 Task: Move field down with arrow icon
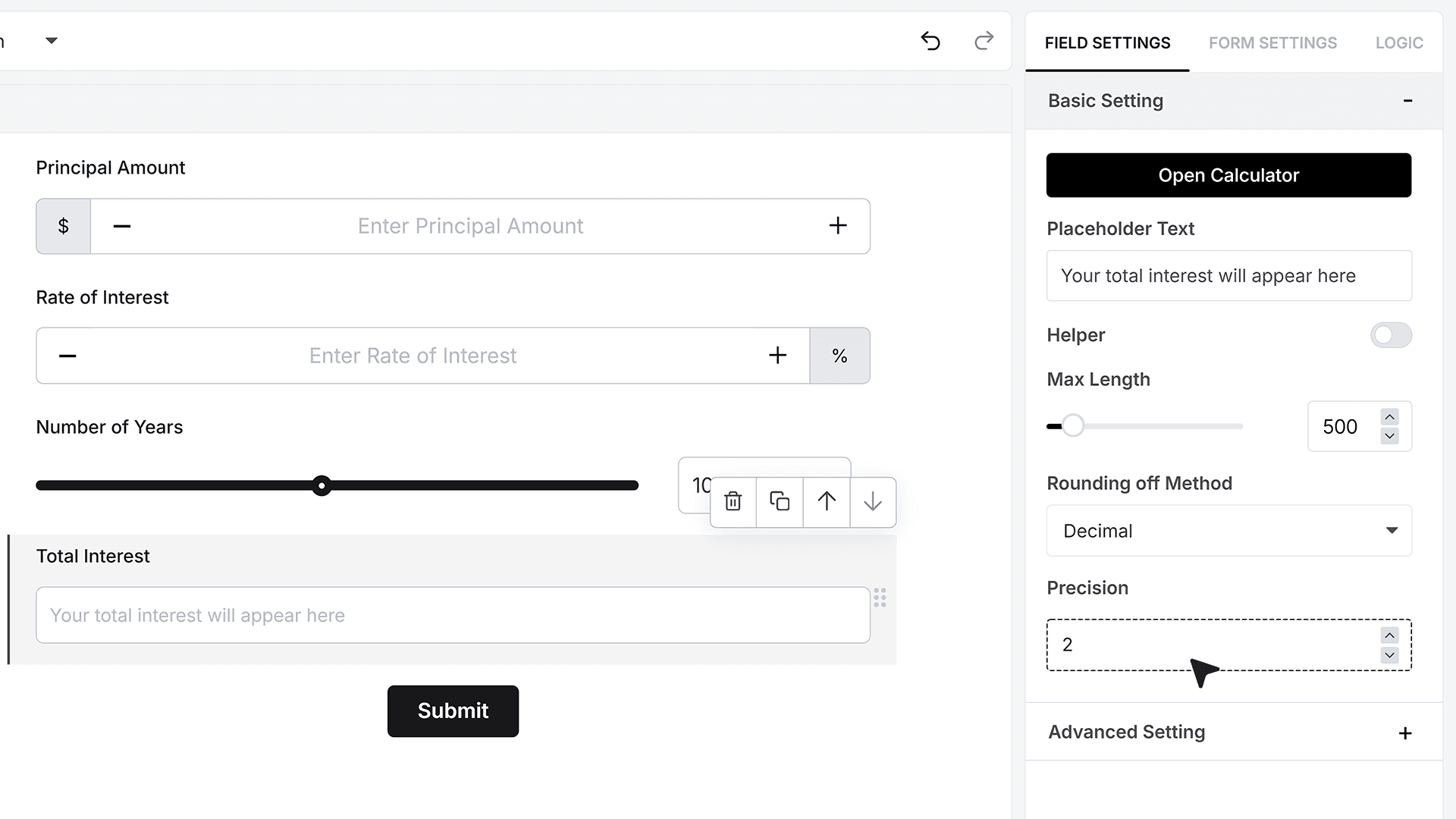(x=873, y=501)
